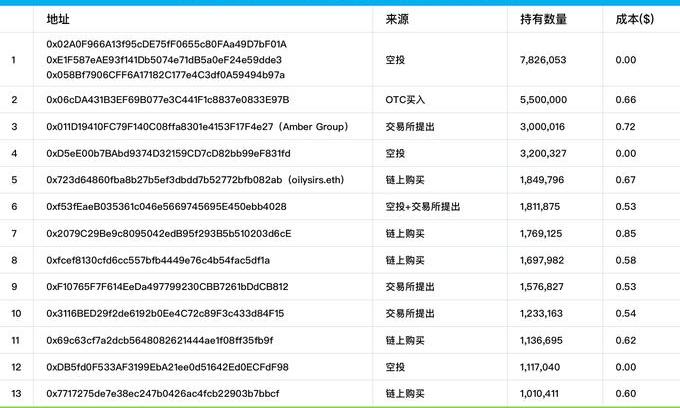Select row 12 address 0xDB5fd0F533AF3199
The image size is (680, 408).
tap(167, 367)
